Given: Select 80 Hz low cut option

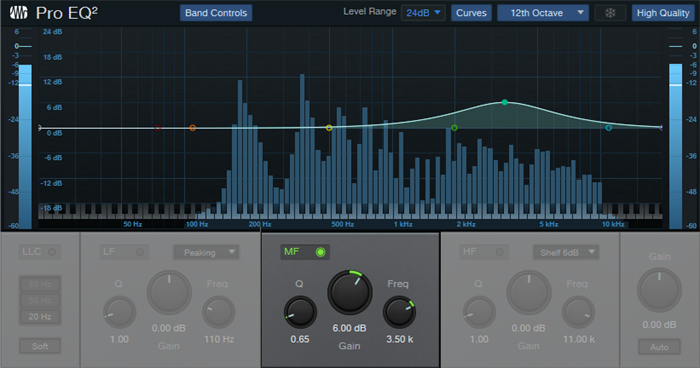Looking at the screenshot, I should coord(40,284).
